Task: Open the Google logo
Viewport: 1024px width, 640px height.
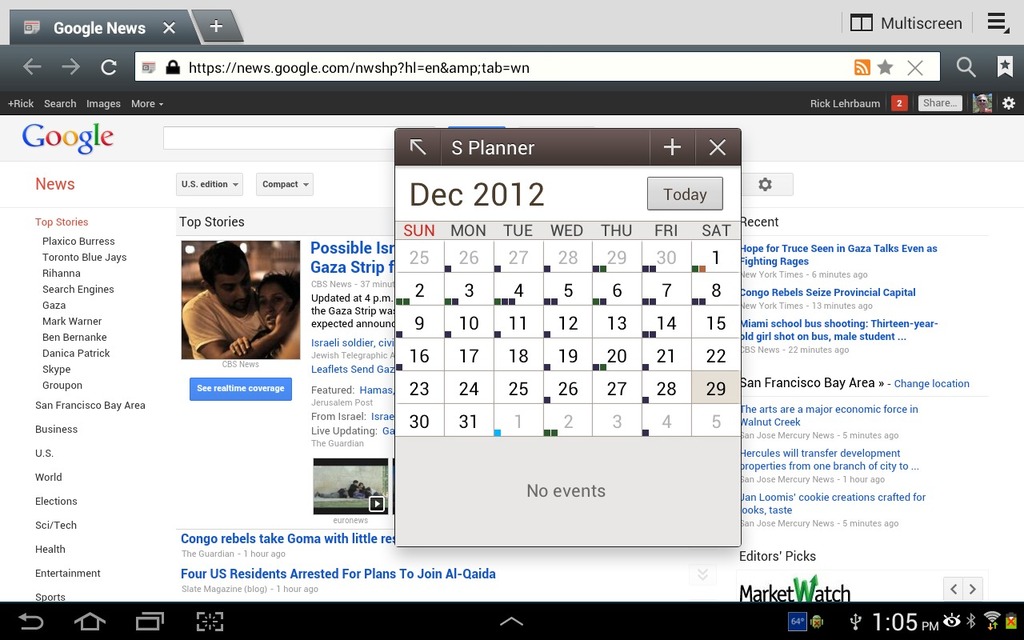Action: click(x=68, y=138)
